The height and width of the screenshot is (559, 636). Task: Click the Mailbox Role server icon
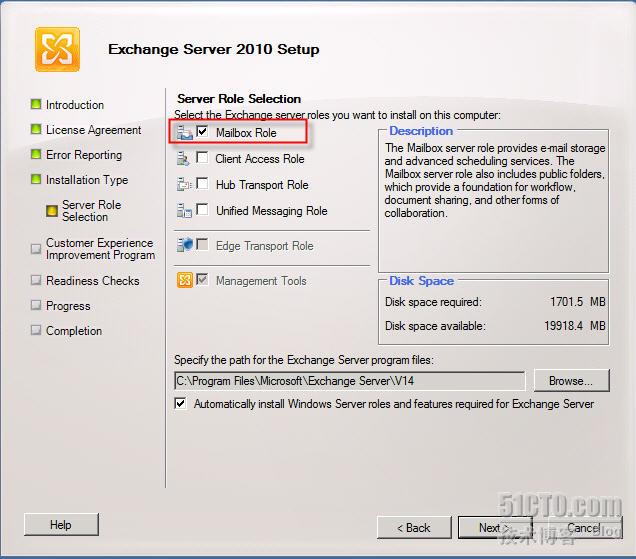pyautogui.click(x=185, y=132)
